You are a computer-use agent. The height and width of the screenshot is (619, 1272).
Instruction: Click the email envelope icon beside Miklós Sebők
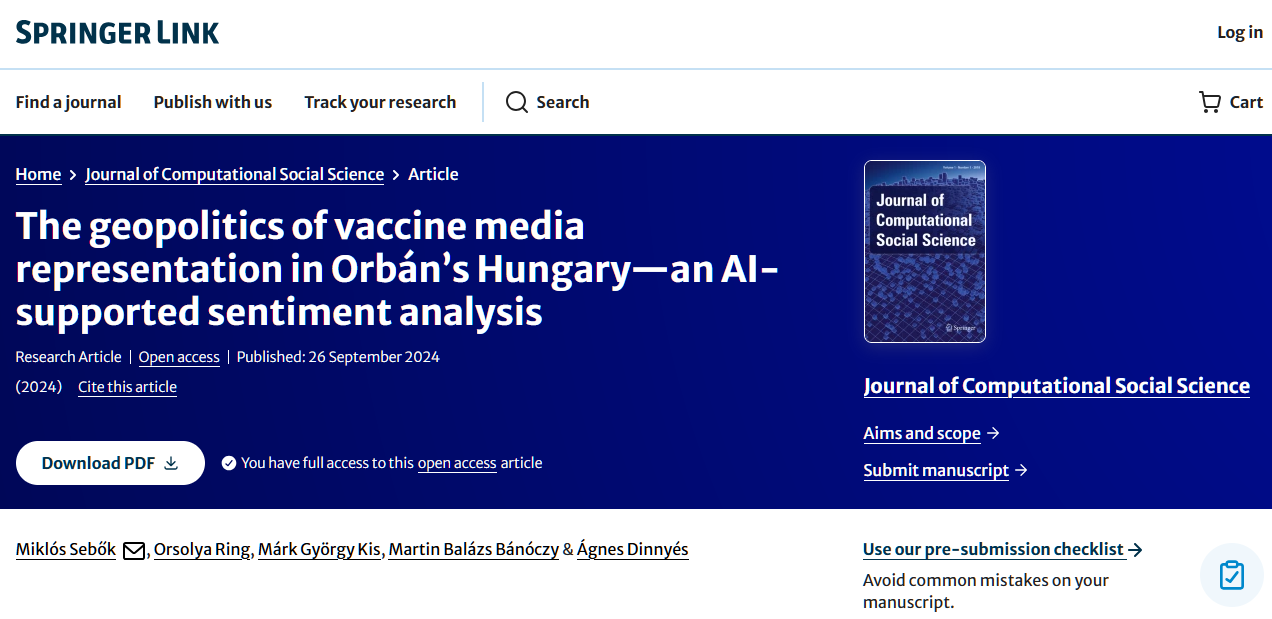tap(133, 550)
